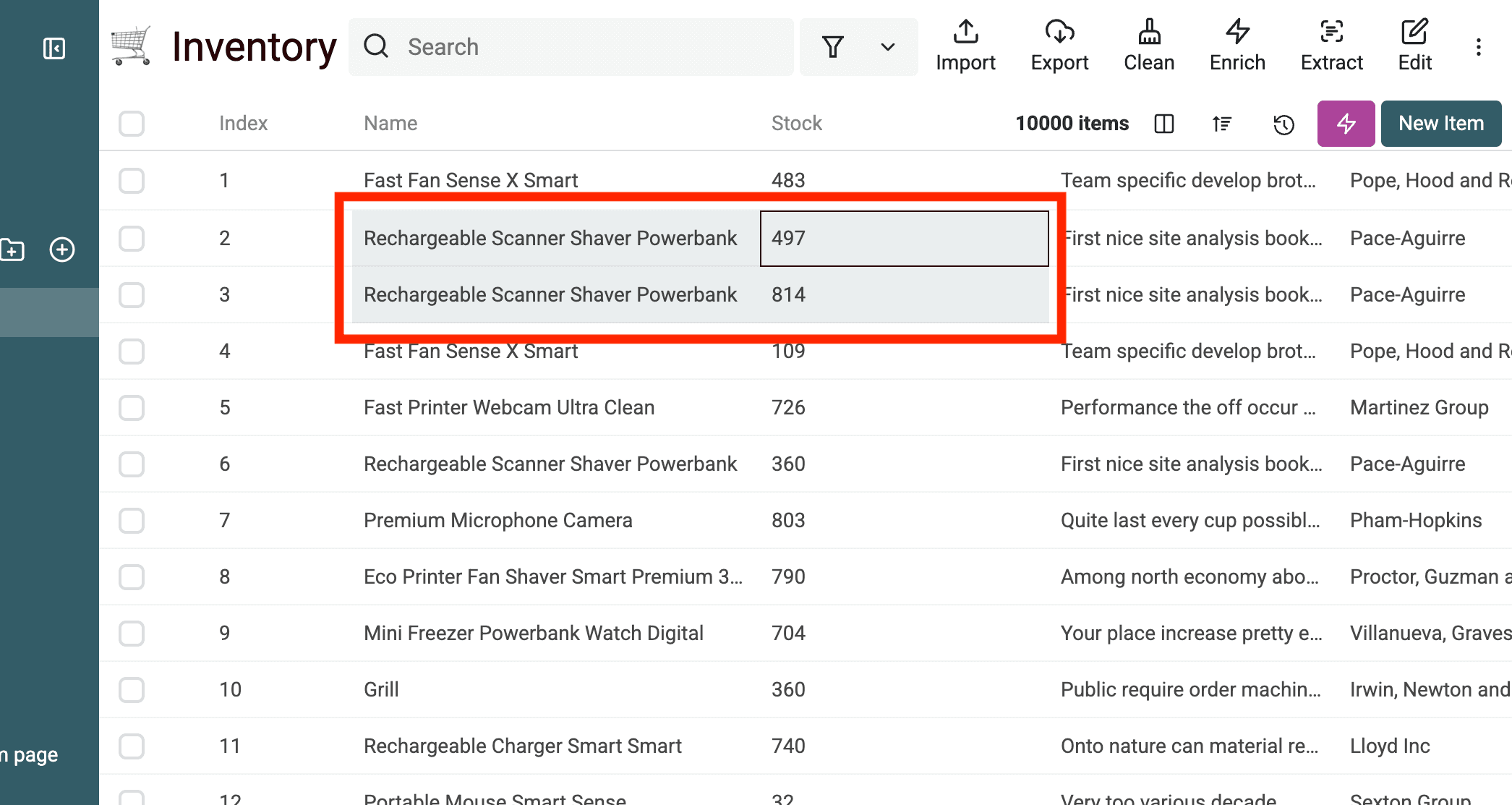The width and height of the screenshot is (1512, 805).
Task: Open the sort options
Action: (1221, 124)
